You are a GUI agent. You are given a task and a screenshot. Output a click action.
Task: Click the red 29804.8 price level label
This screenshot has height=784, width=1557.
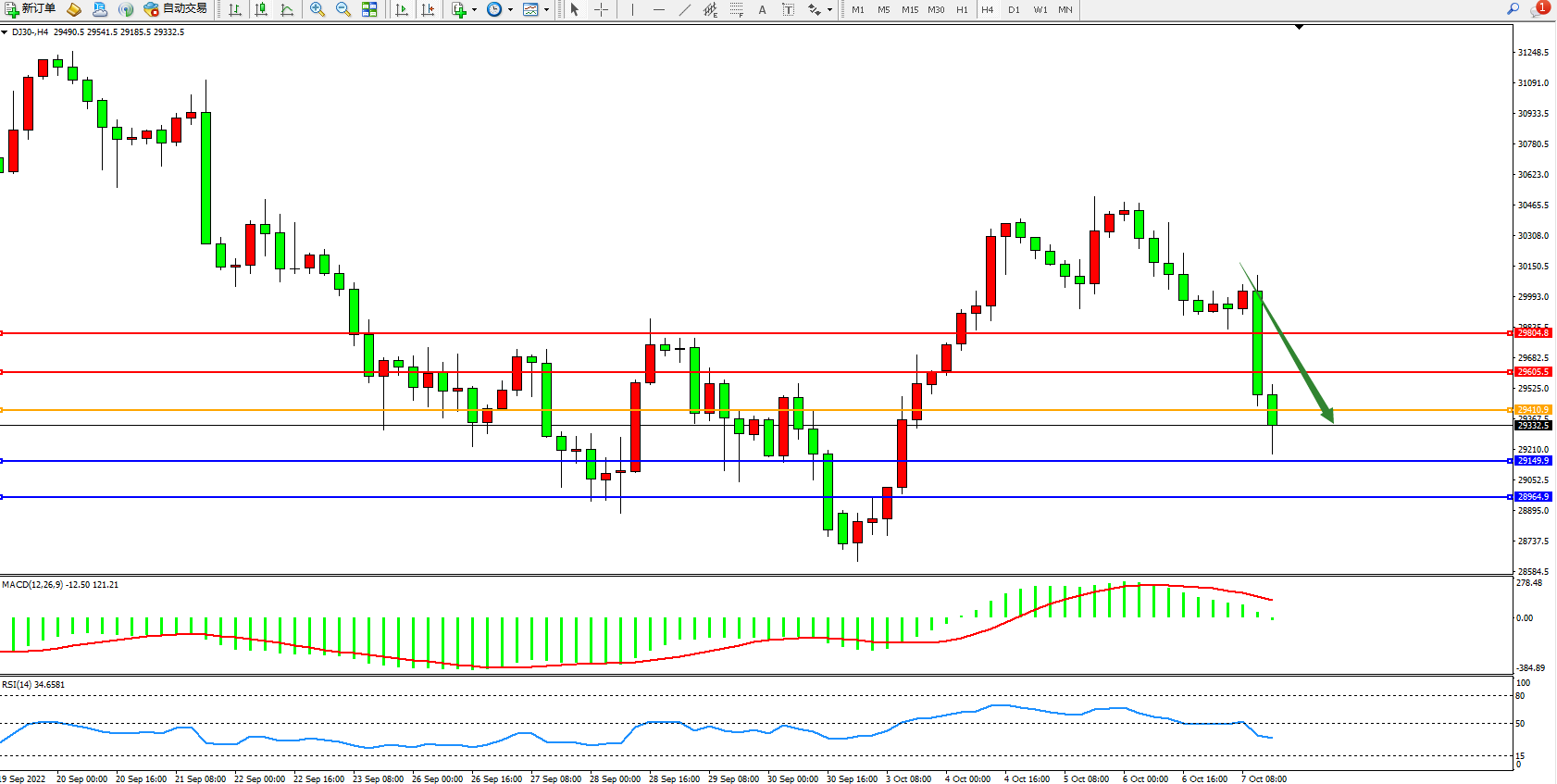[x=1532, y=333]
